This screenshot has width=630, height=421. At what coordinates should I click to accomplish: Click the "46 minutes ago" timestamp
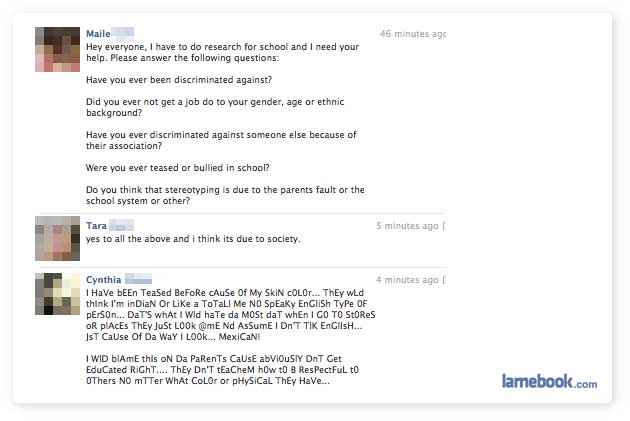tap(412, 34)
